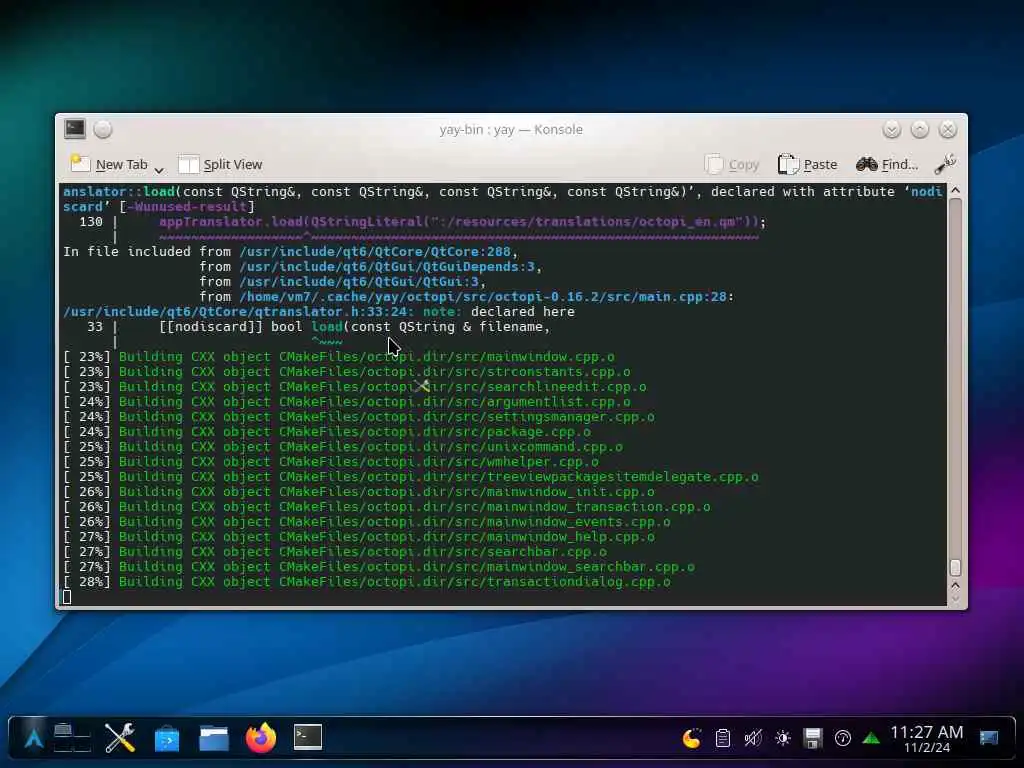Expand hidden tray icons with green arrow
The width and height of the screenshot is (1024, 768).
[871, 739]
